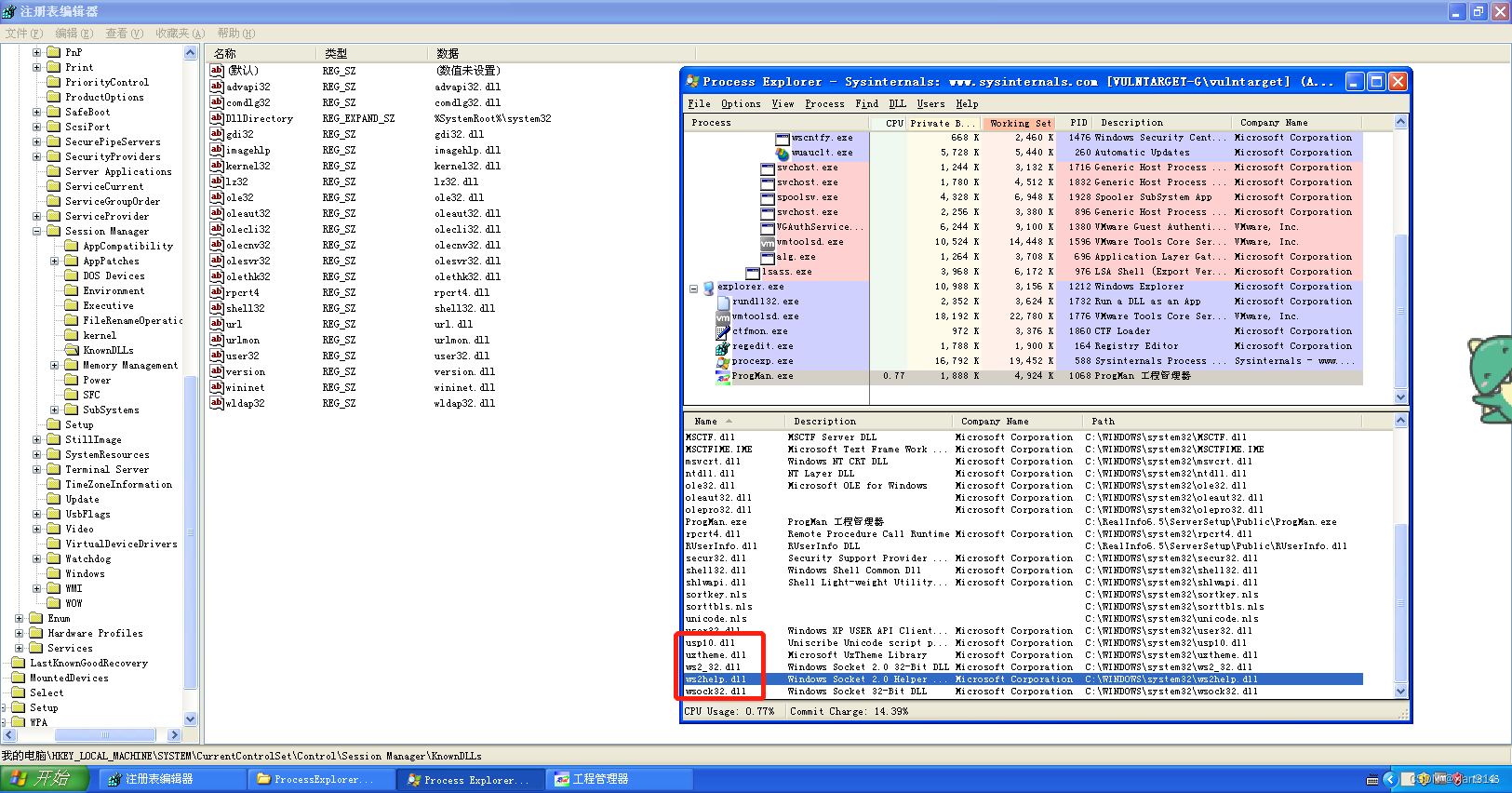This screenshot has width=1512, height=793.
Task: Open the Users menu in Process Explorer
Action: click(930, 104)
